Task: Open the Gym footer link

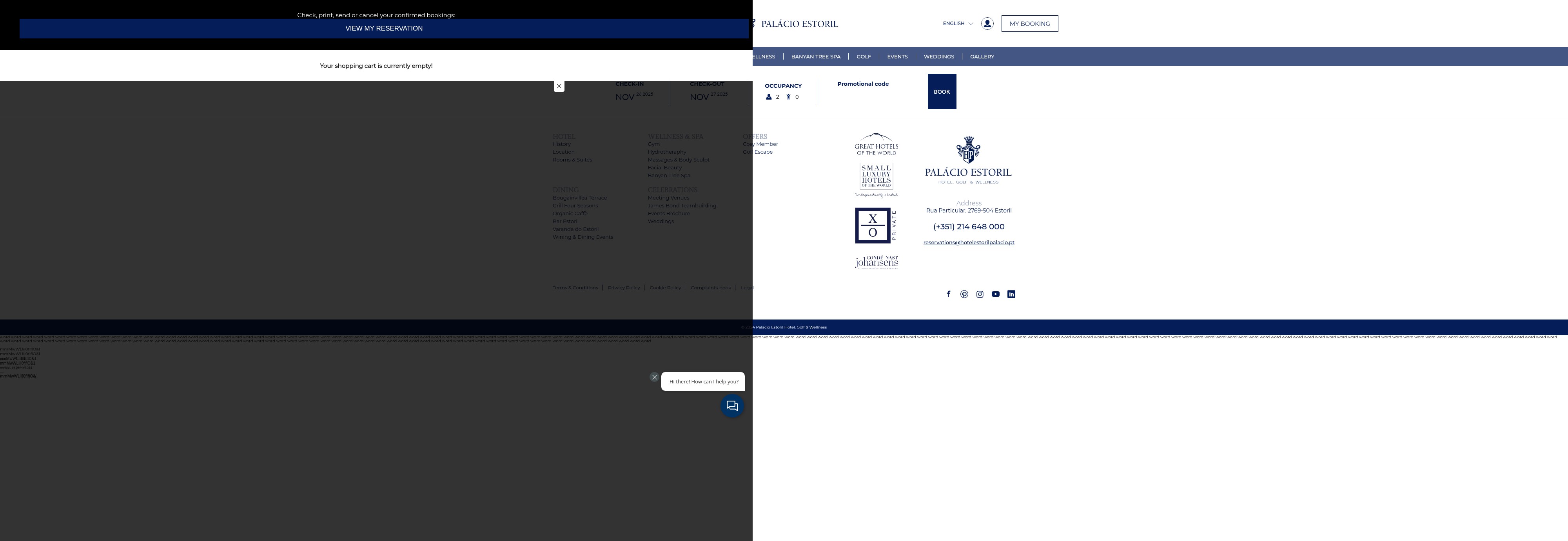Action: tap(653, 144)
